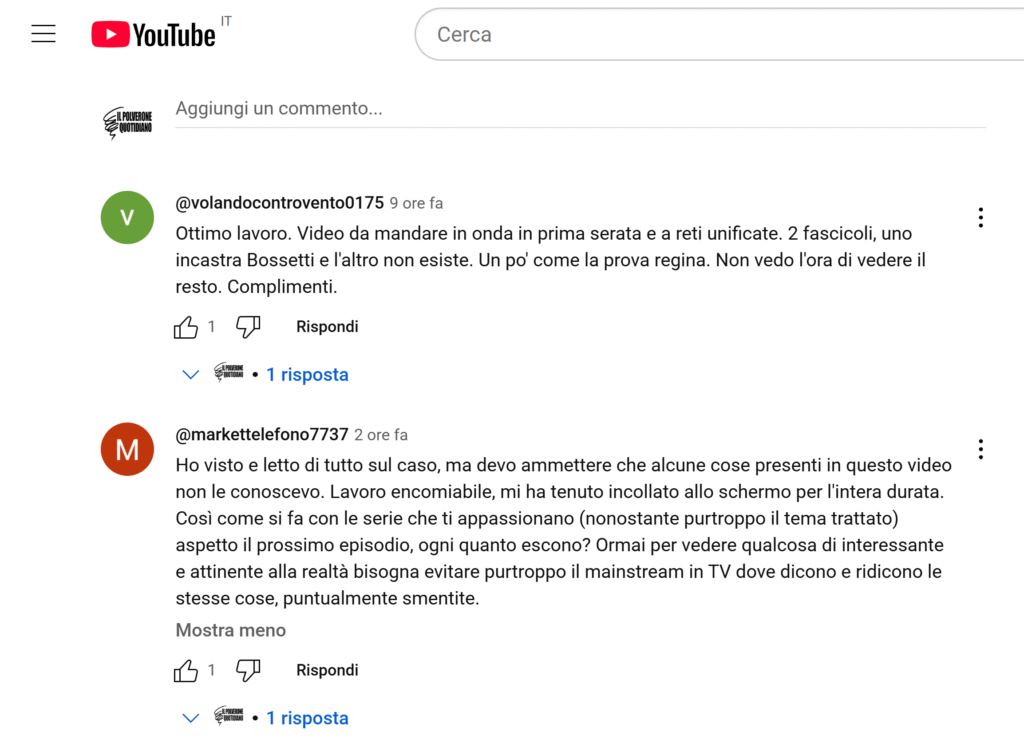
Task: Dislike the comment by @markettelefono7737
Action: point(248,671)
